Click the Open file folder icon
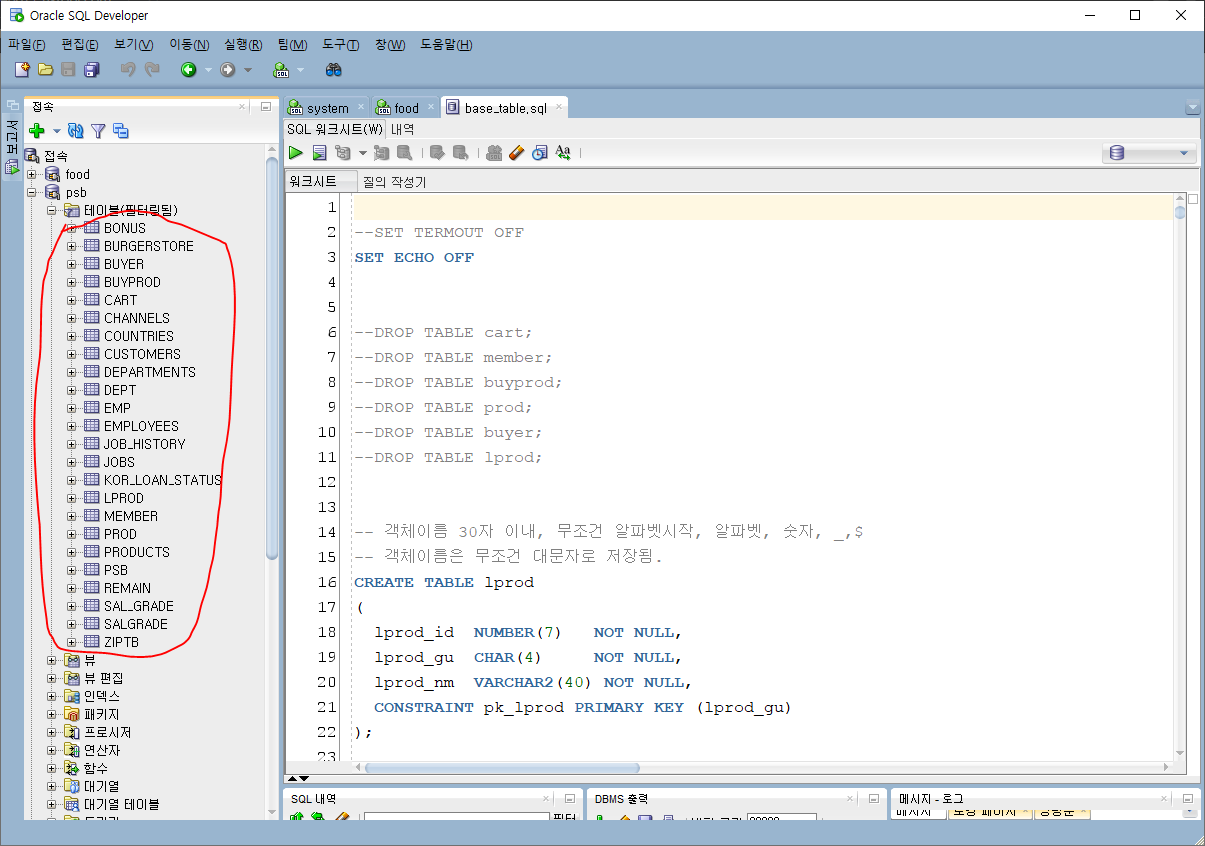Viewport: 1205px width, 846px height. point(45,70)
